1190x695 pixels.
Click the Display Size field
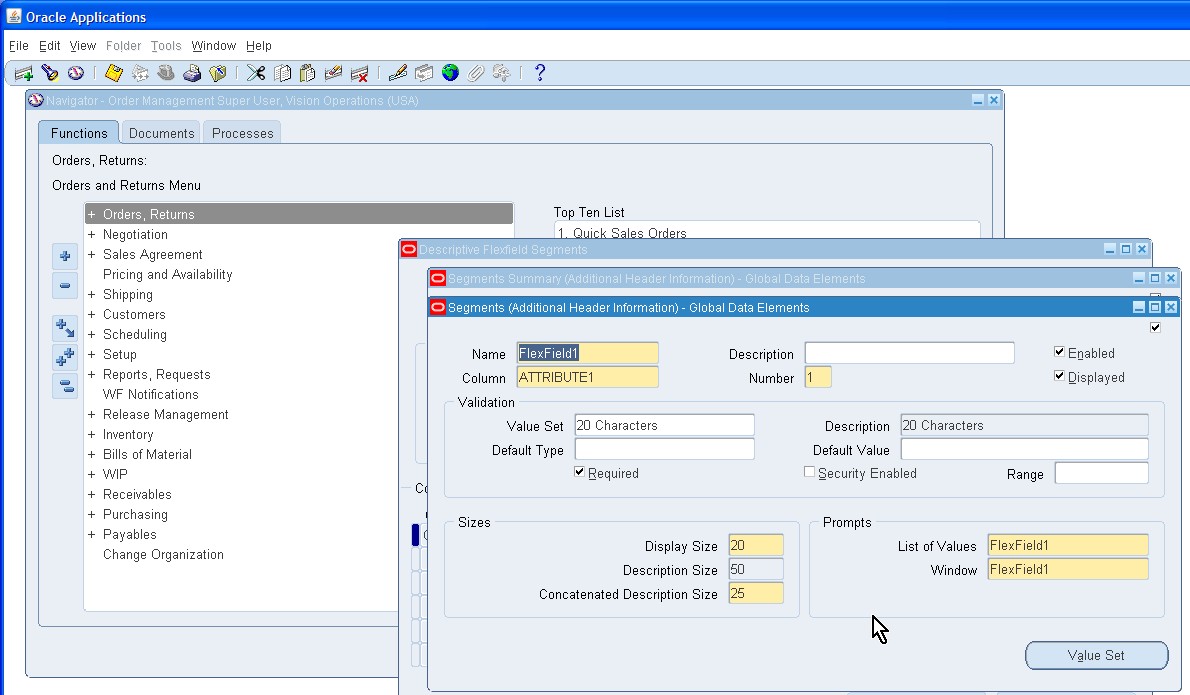tap(756, 546)
